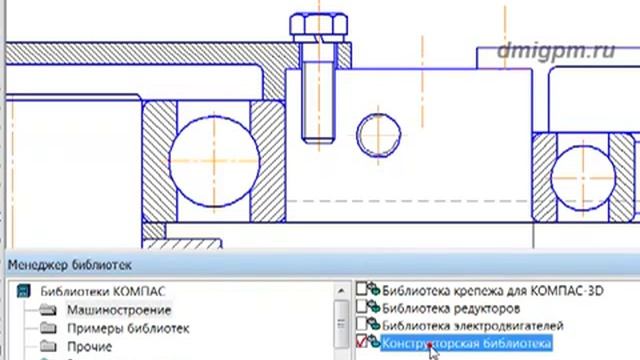Click the Примеры библиотек folder icon
The image size is (640, 360).
tap(48, 328)
